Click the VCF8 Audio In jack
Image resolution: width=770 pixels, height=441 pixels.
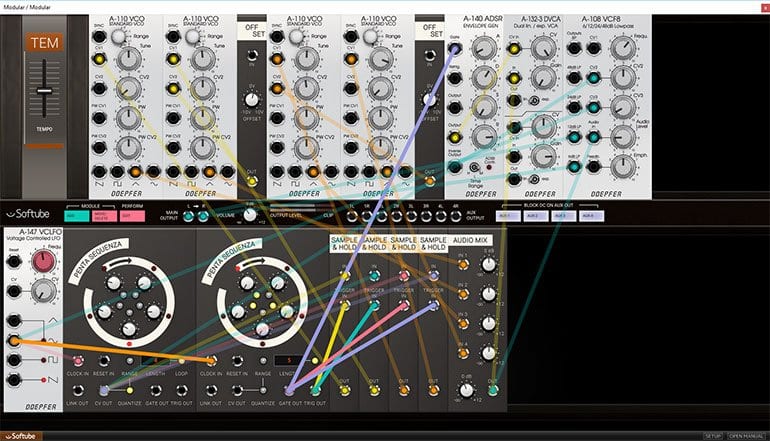click(593, 137)
